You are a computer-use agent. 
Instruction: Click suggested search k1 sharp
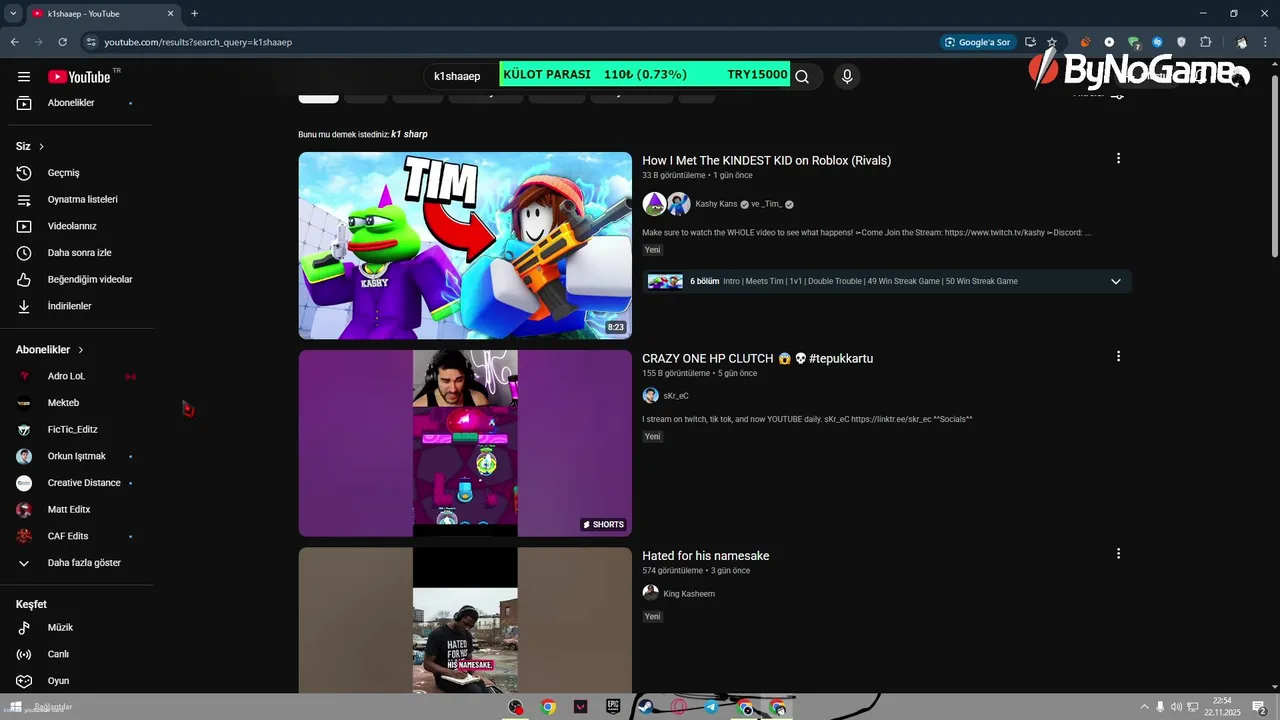(409, 134)
